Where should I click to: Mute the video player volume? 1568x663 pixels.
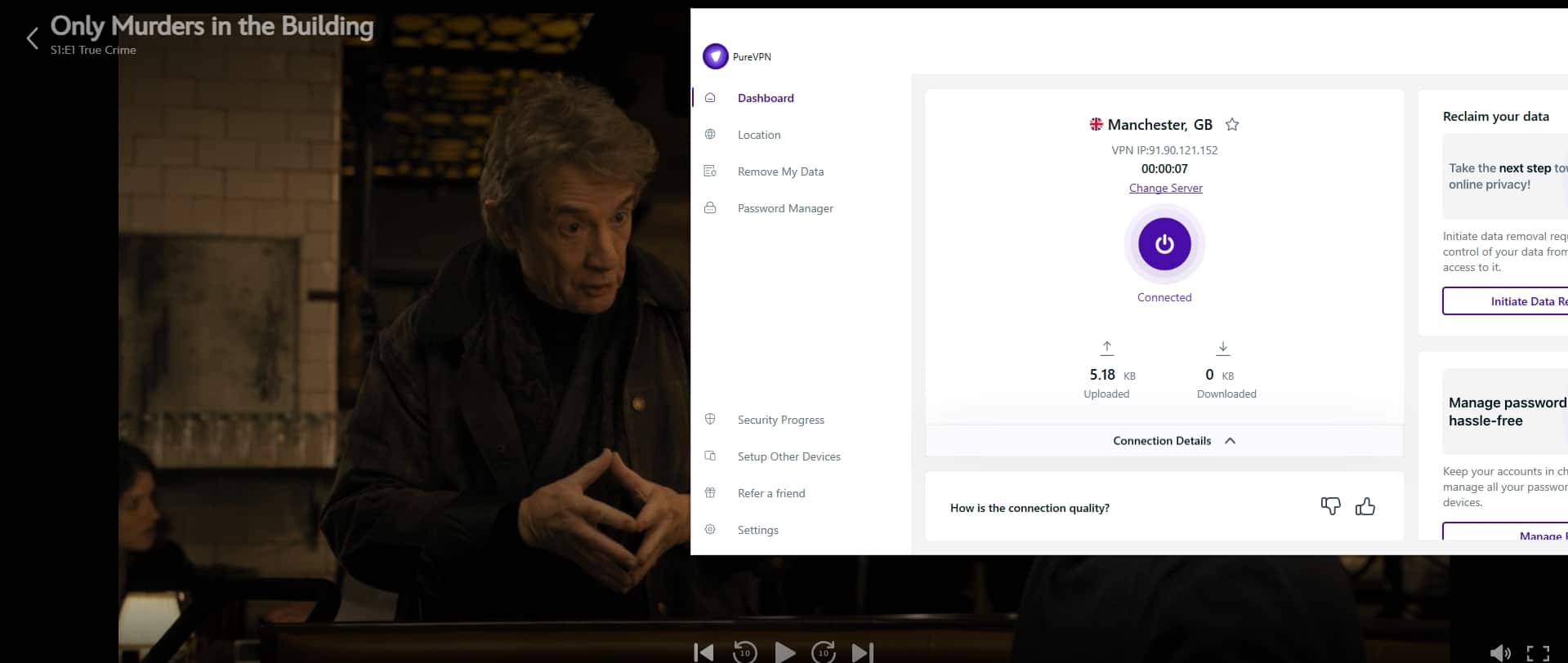click(x=1500, y=652)
